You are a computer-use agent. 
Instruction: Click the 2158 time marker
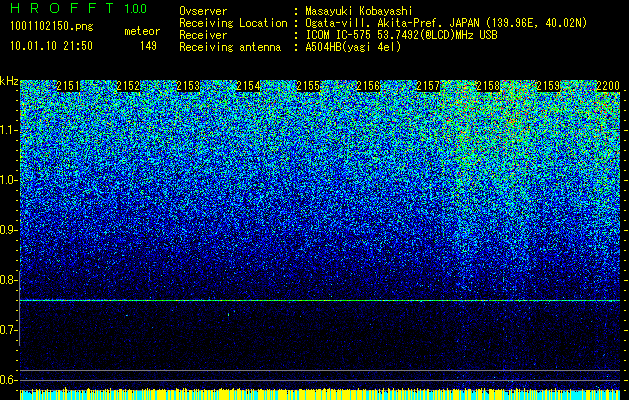pyautogui.click(x=488, y=86)
